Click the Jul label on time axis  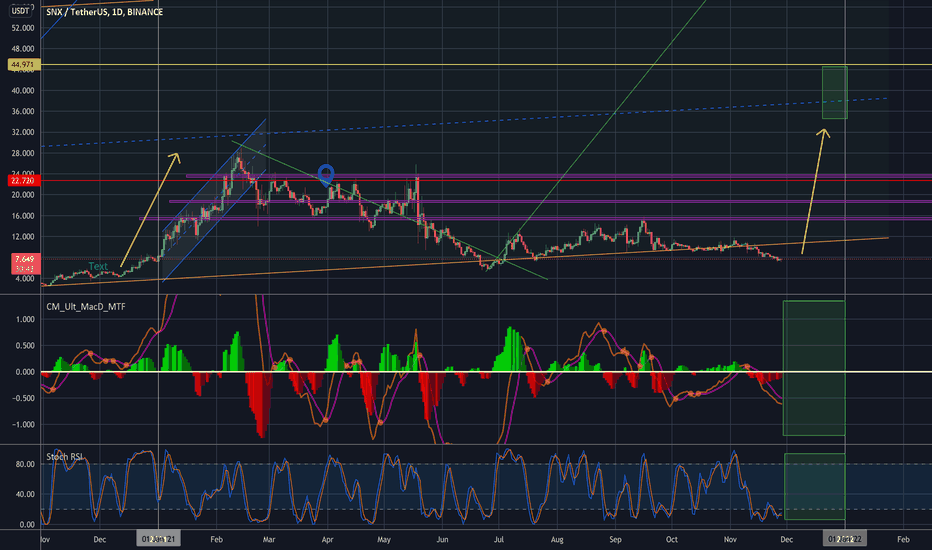click(499, 539)
